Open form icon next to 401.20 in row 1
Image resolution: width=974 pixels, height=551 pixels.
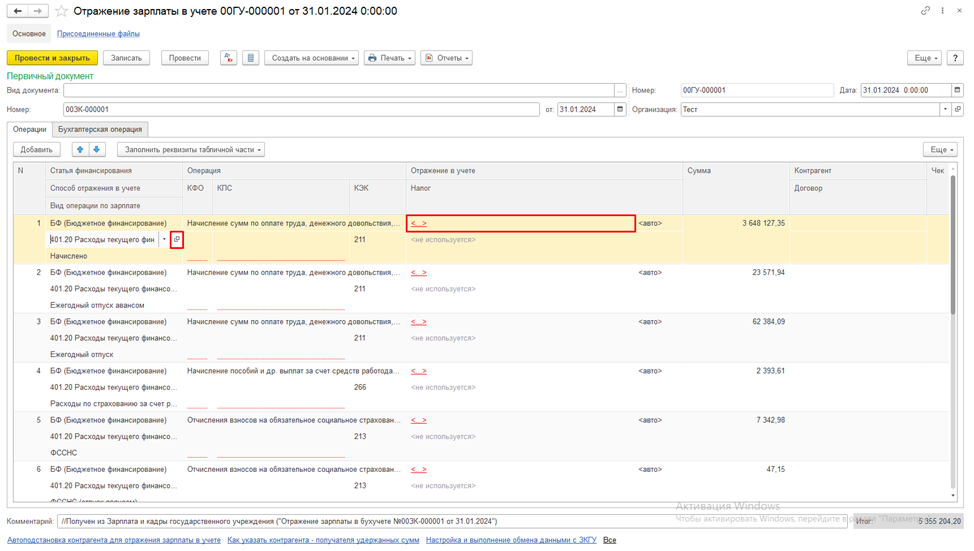pos(176,239)
